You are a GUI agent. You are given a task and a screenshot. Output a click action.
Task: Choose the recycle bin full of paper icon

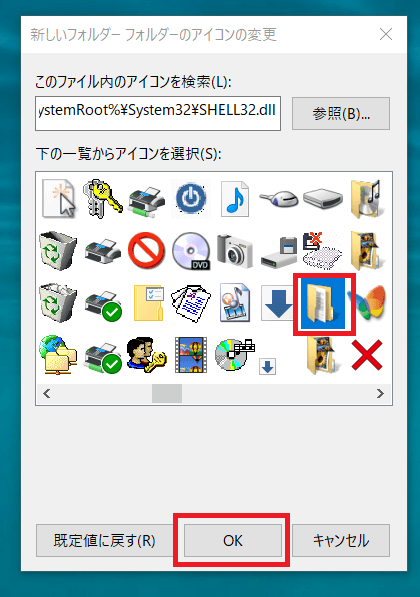coord(58,302)
